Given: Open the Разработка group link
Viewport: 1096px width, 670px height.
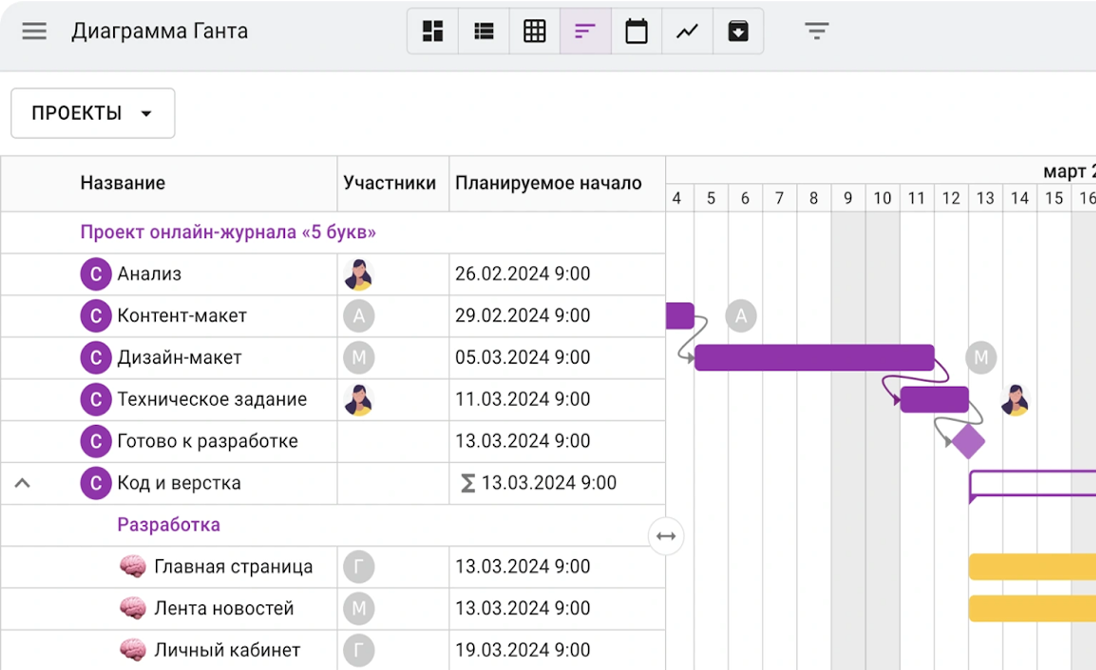Looking at the screenshot, I should [168, 524].
